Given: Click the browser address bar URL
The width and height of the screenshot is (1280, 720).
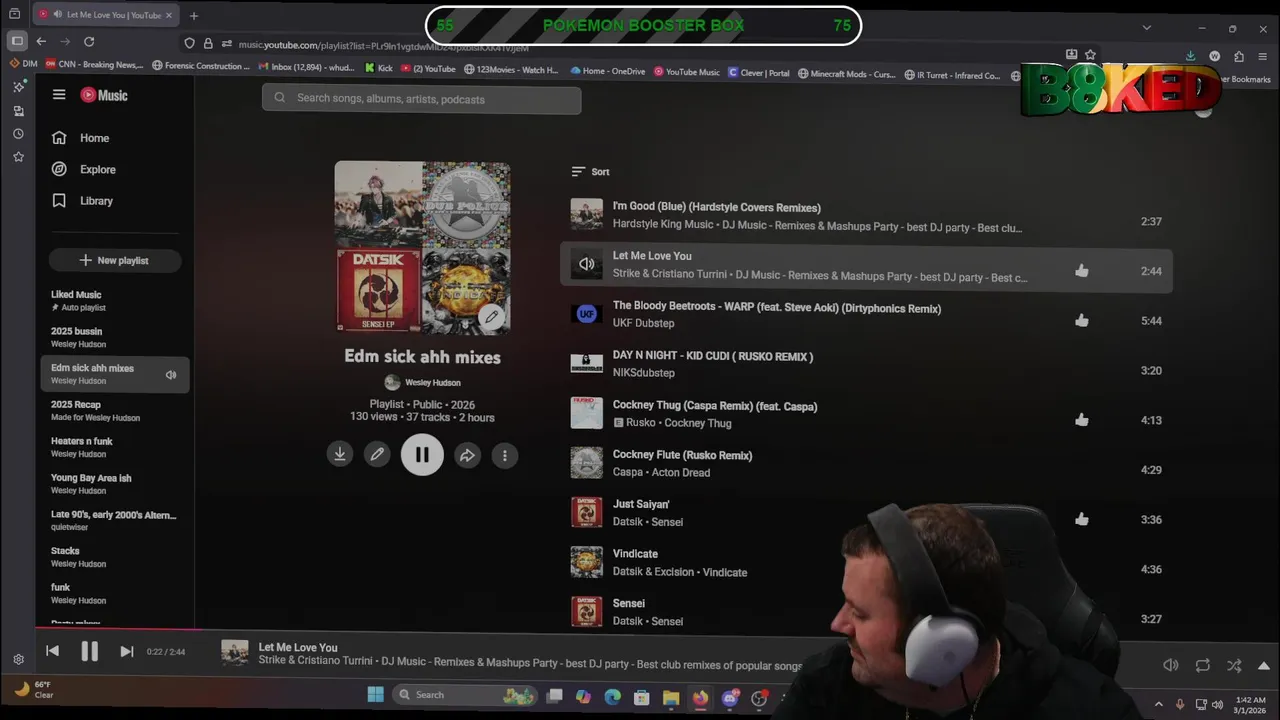Looking at the screenshot, I should pos(383,45).
